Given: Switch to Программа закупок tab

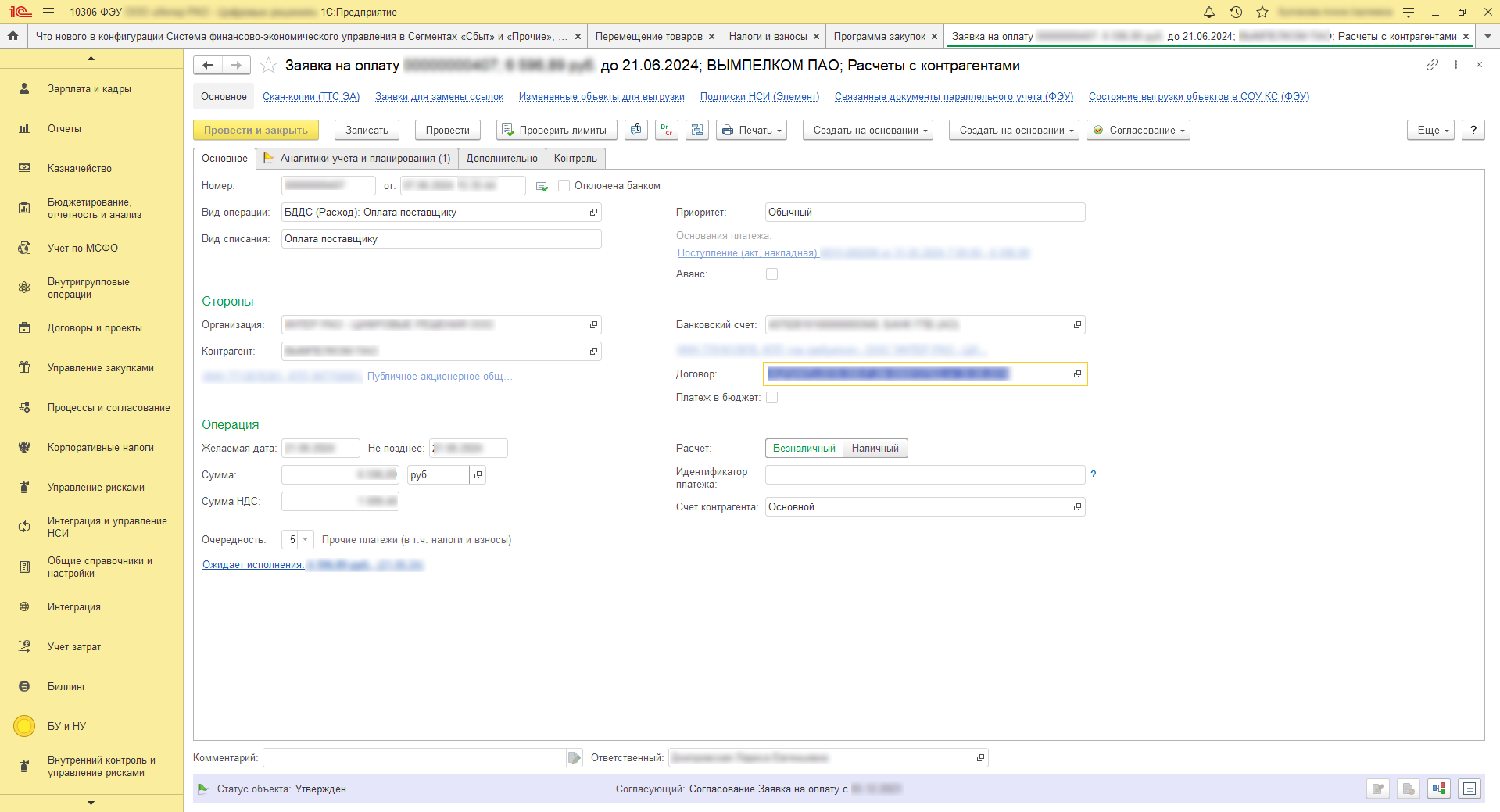Looking at the screenshot, I should 879,37.
